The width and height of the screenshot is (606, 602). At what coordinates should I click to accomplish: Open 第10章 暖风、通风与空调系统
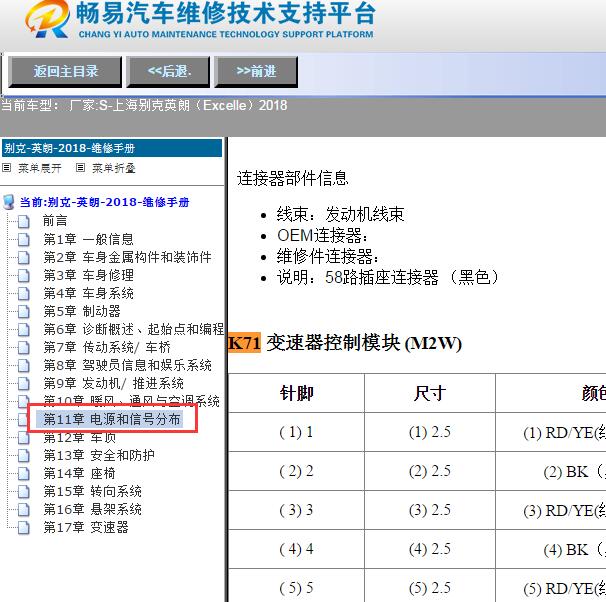pyautogui.click(x=131, y=401)
